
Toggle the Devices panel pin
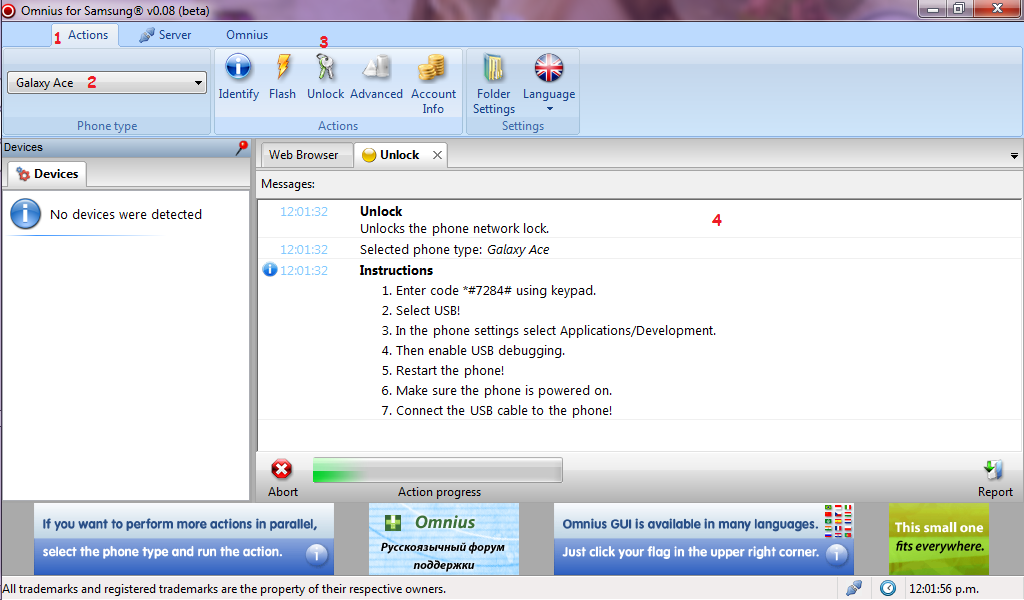(x=242, y=148)
